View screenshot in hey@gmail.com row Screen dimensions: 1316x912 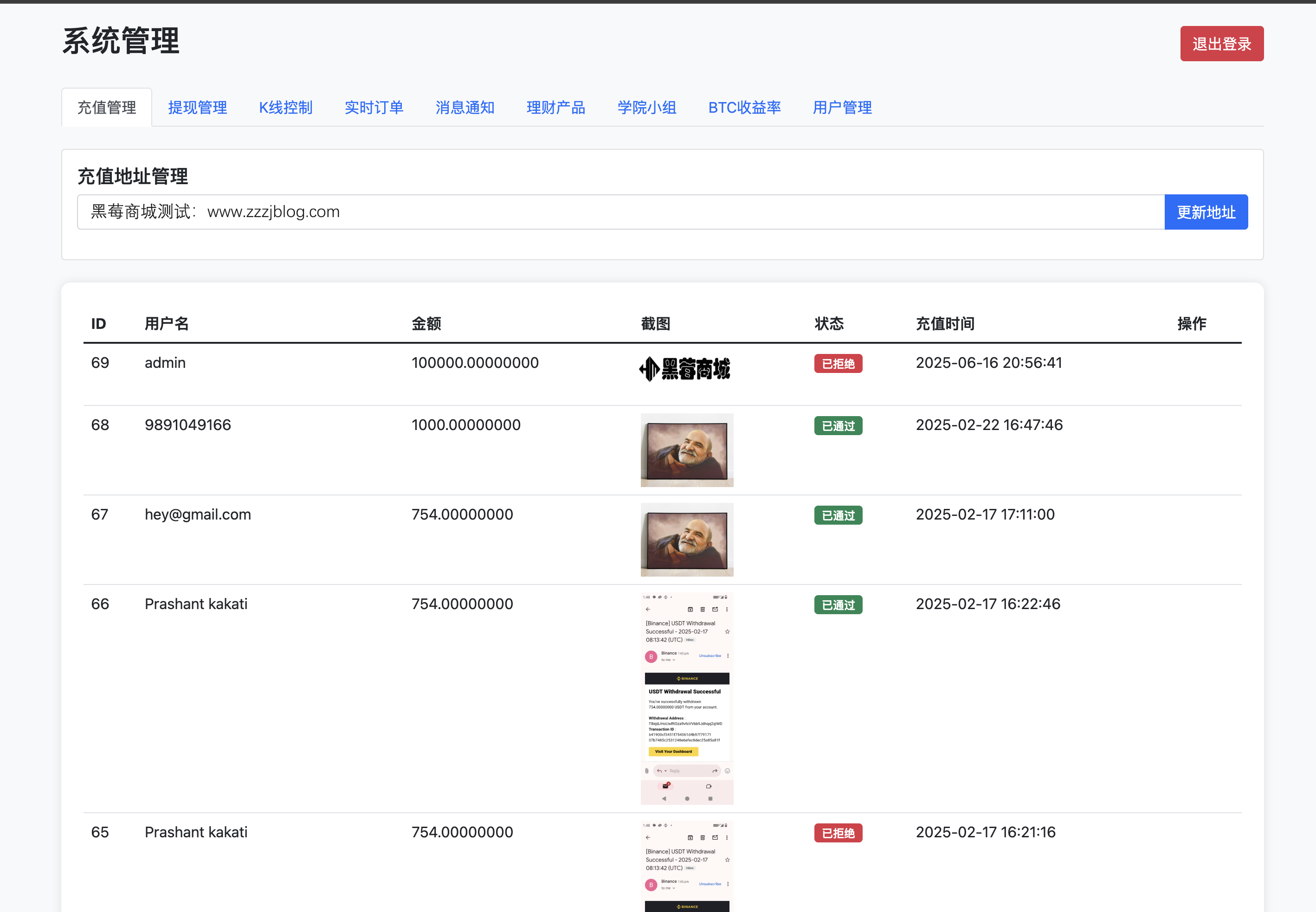tap(687, 539)
